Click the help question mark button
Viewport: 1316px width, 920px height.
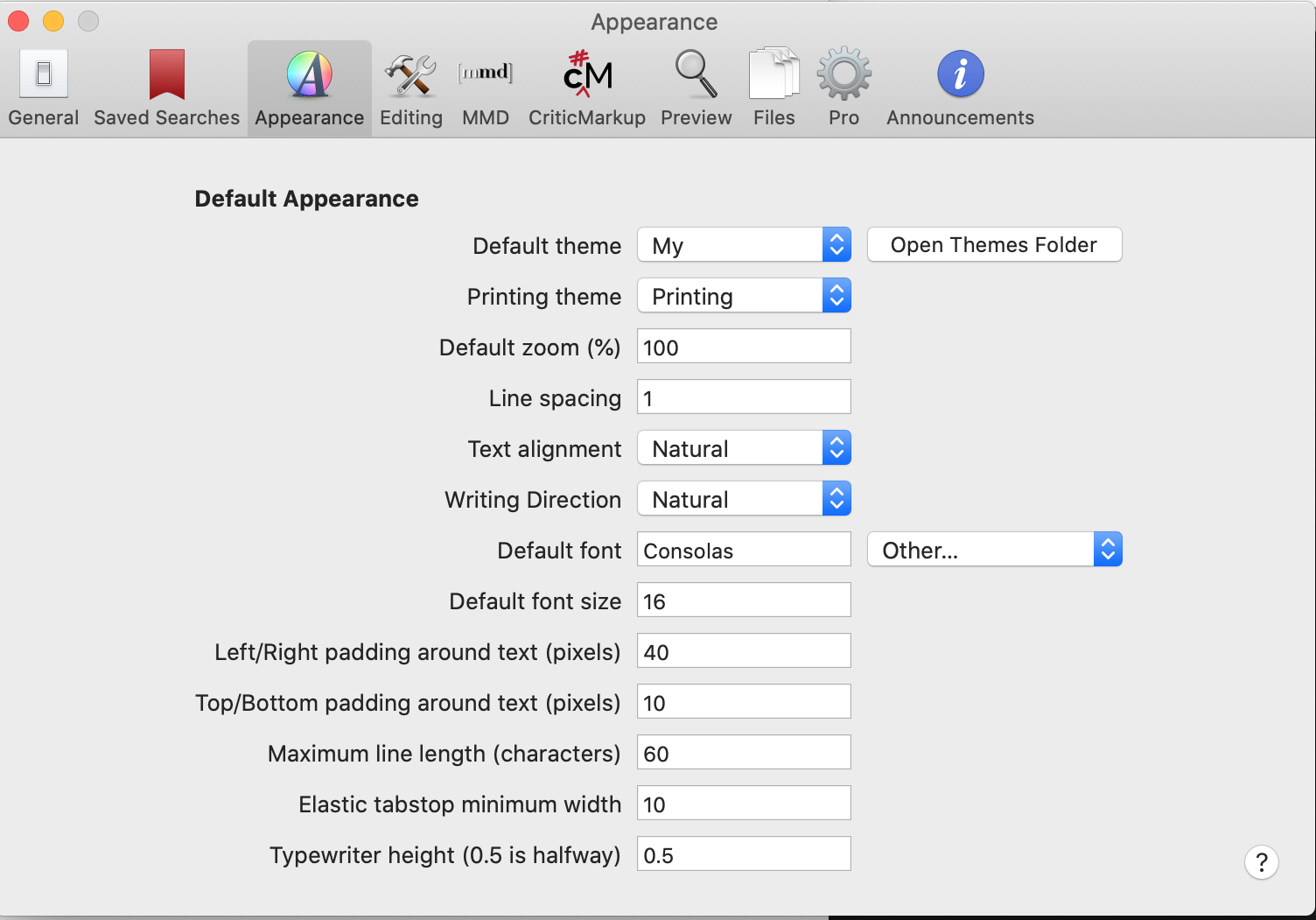1261,862
